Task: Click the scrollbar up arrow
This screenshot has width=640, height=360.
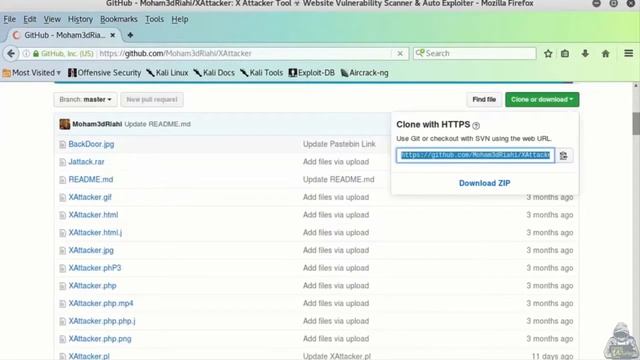Action: (636, 86)
